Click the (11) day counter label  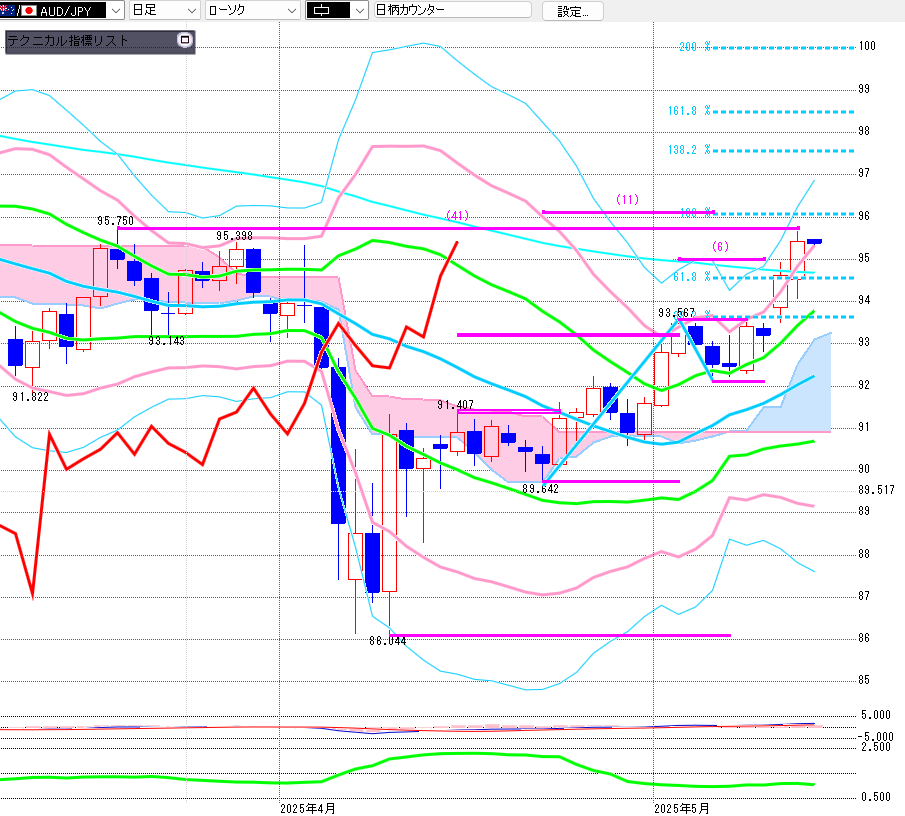point(627,200)
